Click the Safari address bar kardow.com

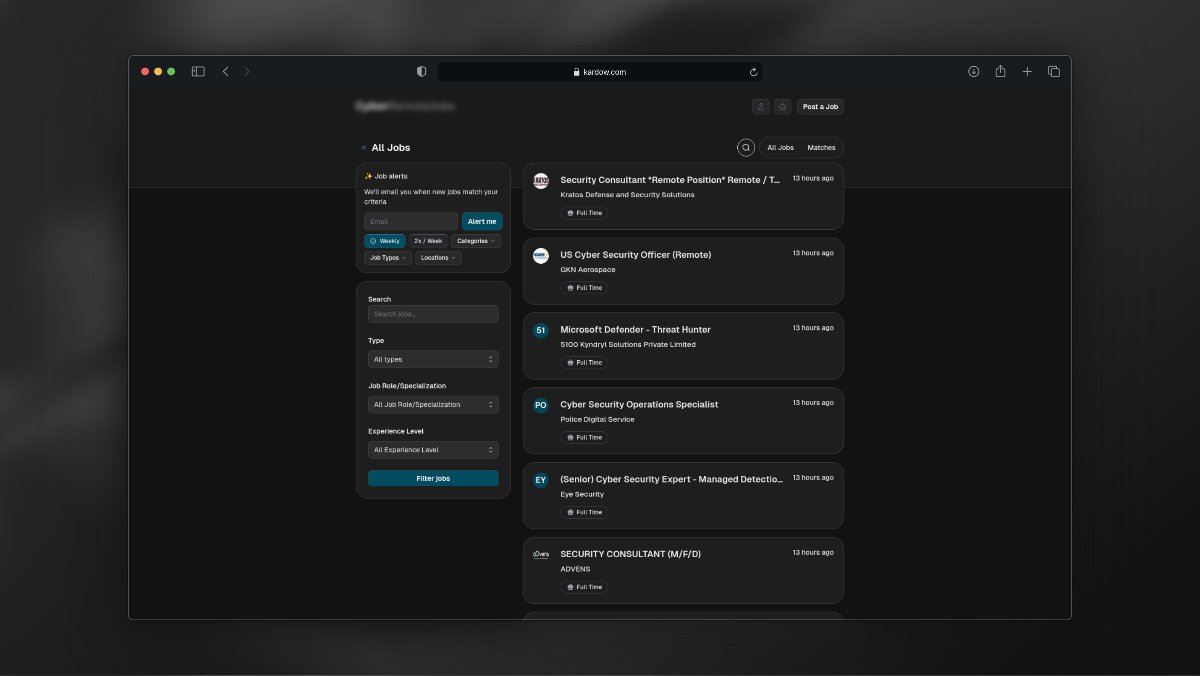coord(600,72)
